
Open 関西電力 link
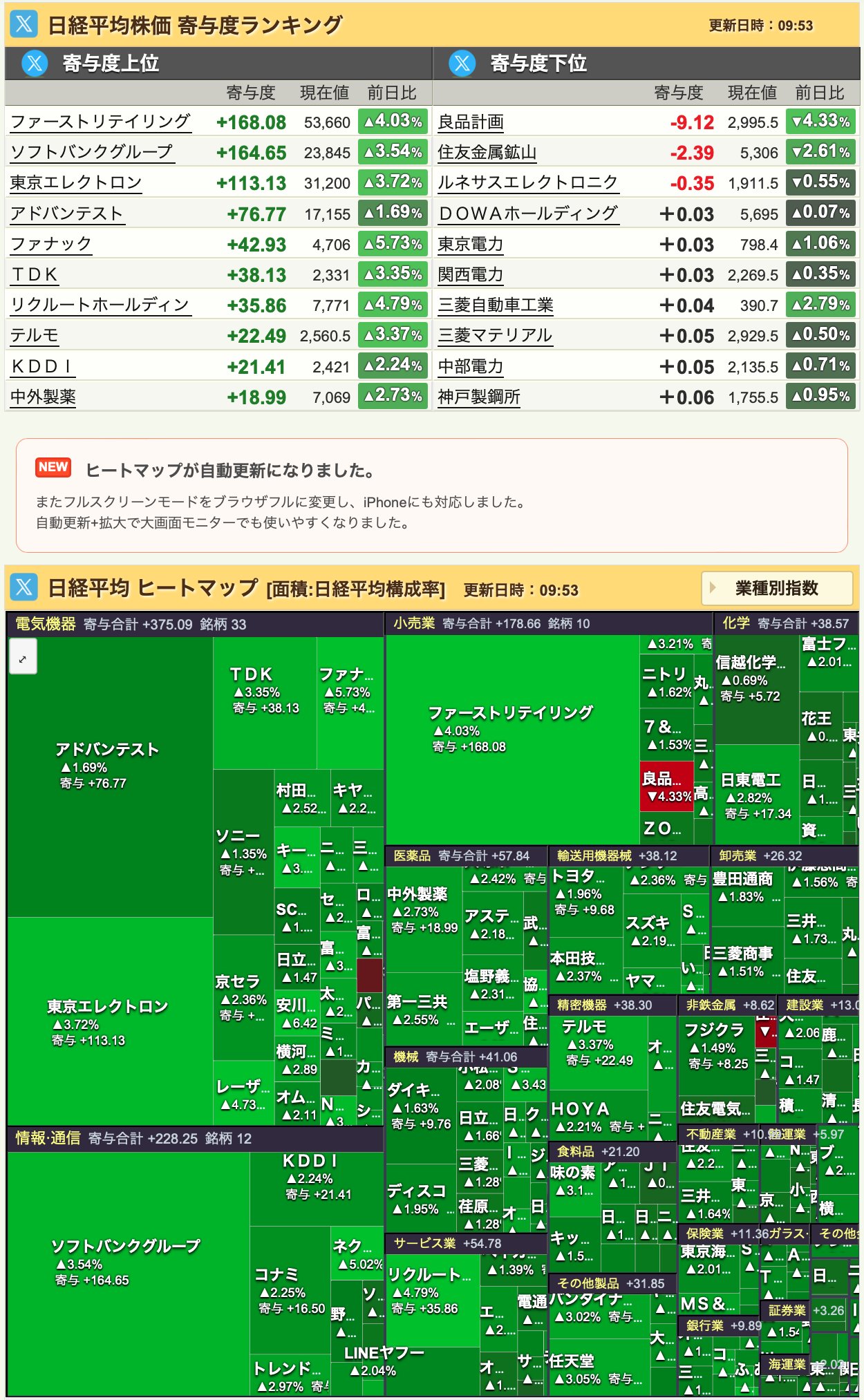pyautogui.click(x=471, y=274)
